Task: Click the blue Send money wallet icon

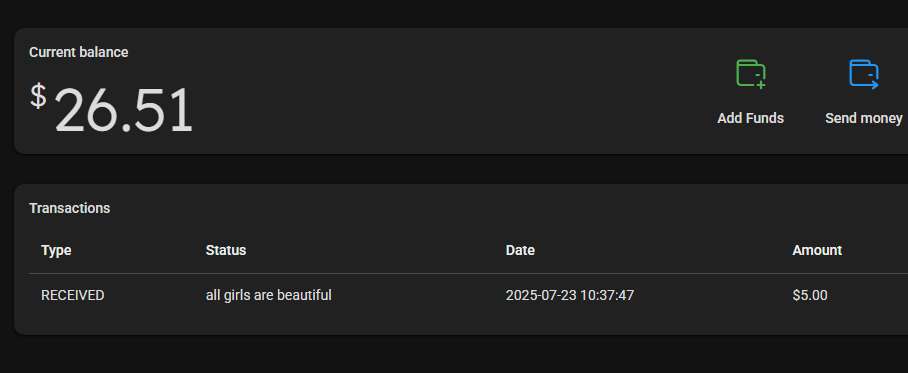Action: click(864, 74)
